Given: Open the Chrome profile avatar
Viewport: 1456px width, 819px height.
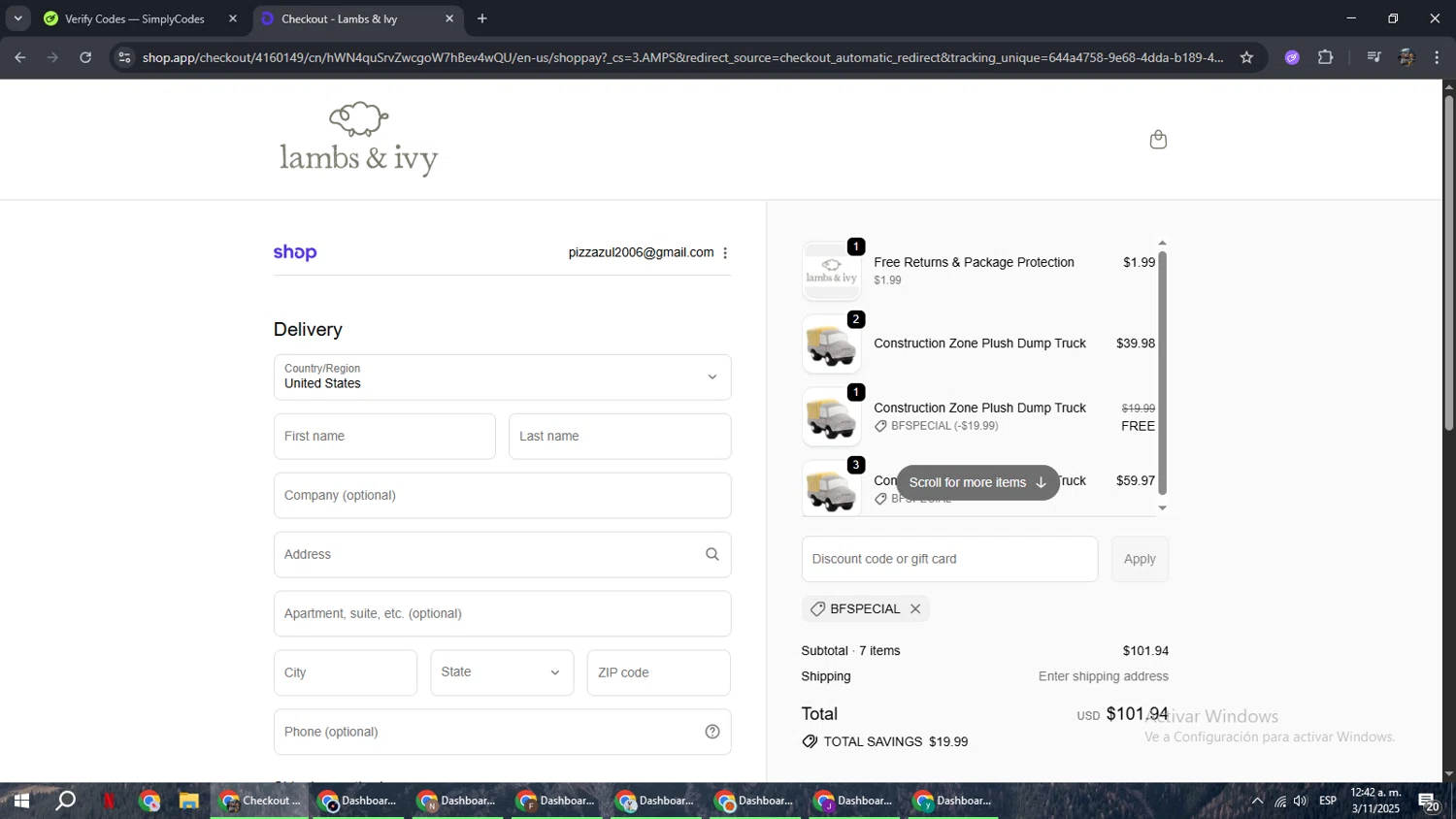Looking at the screenshot, I should pyautogui.click(x=1406, y=57).
